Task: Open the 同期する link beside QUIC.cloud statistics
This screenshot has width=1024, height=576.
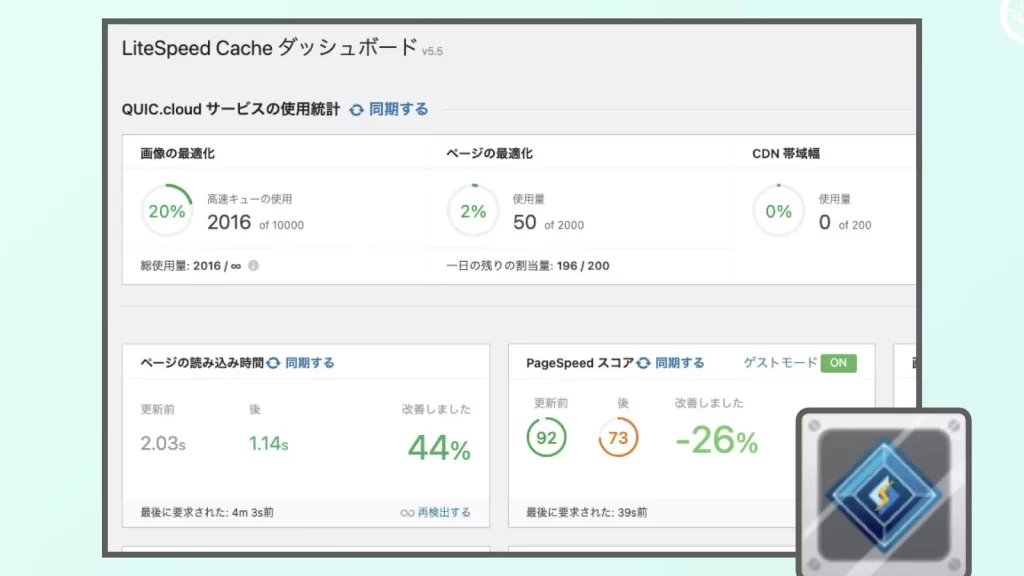Action: (398, 109)
